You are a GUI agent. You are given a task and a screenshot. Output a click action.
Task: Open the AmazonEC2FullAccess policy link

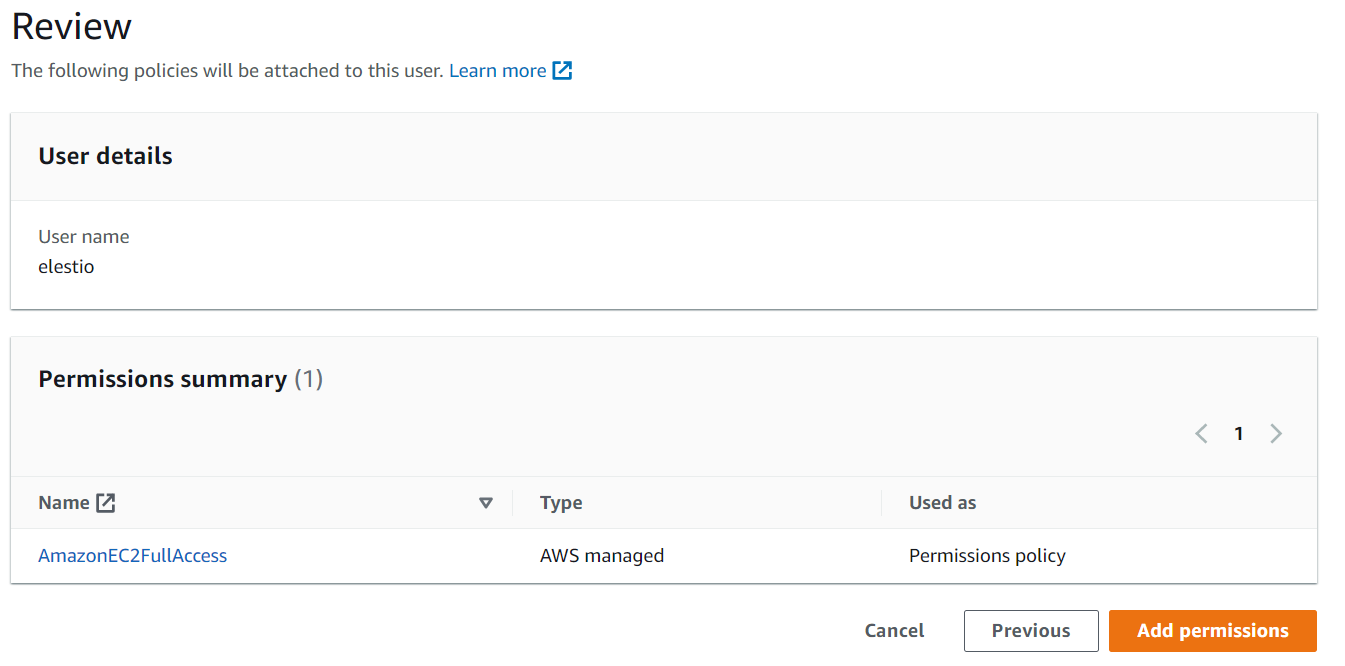(132, 556)
